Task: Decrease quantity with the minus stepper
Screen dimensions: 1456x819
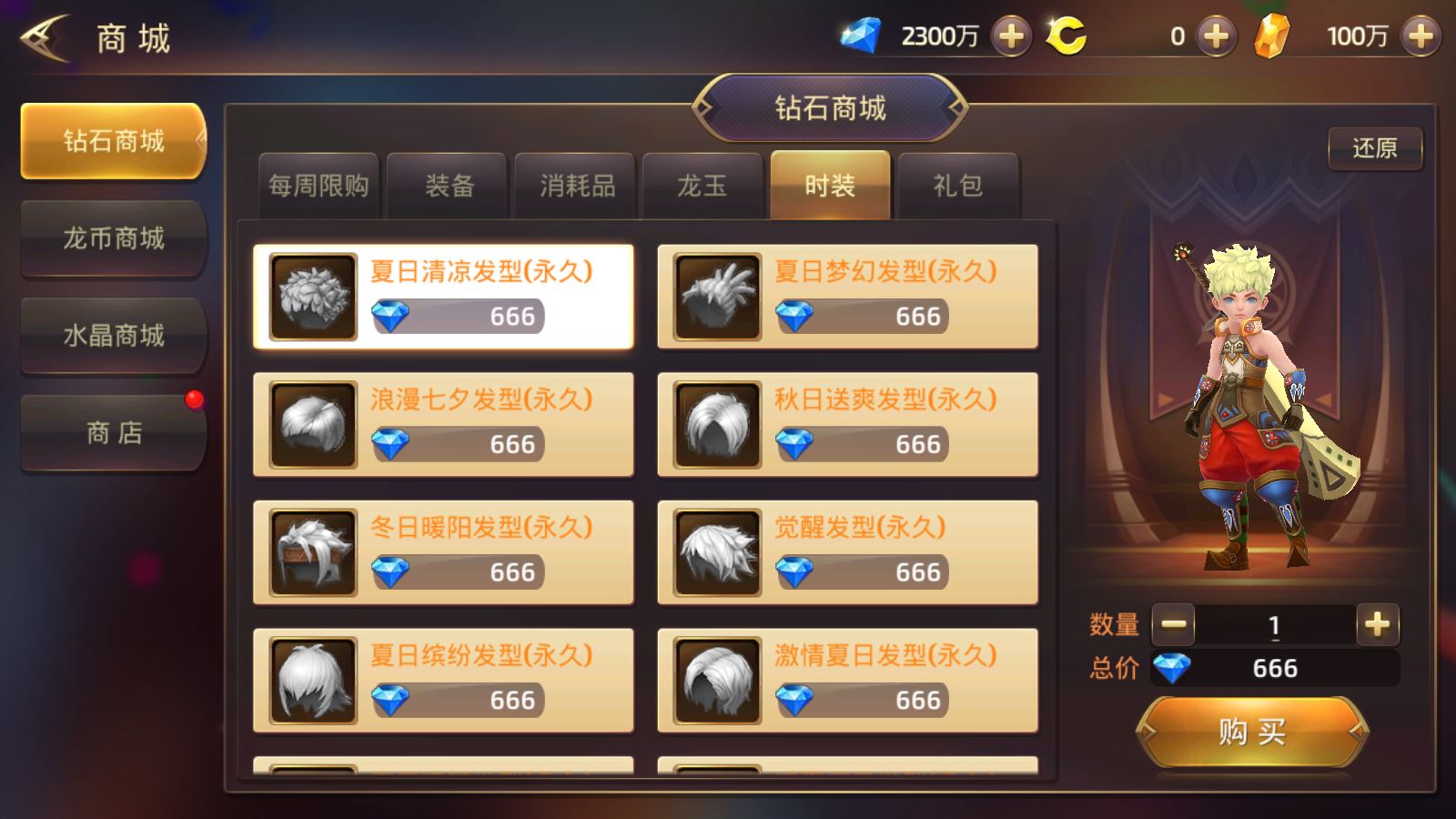Action: [x=1174, y=624]
